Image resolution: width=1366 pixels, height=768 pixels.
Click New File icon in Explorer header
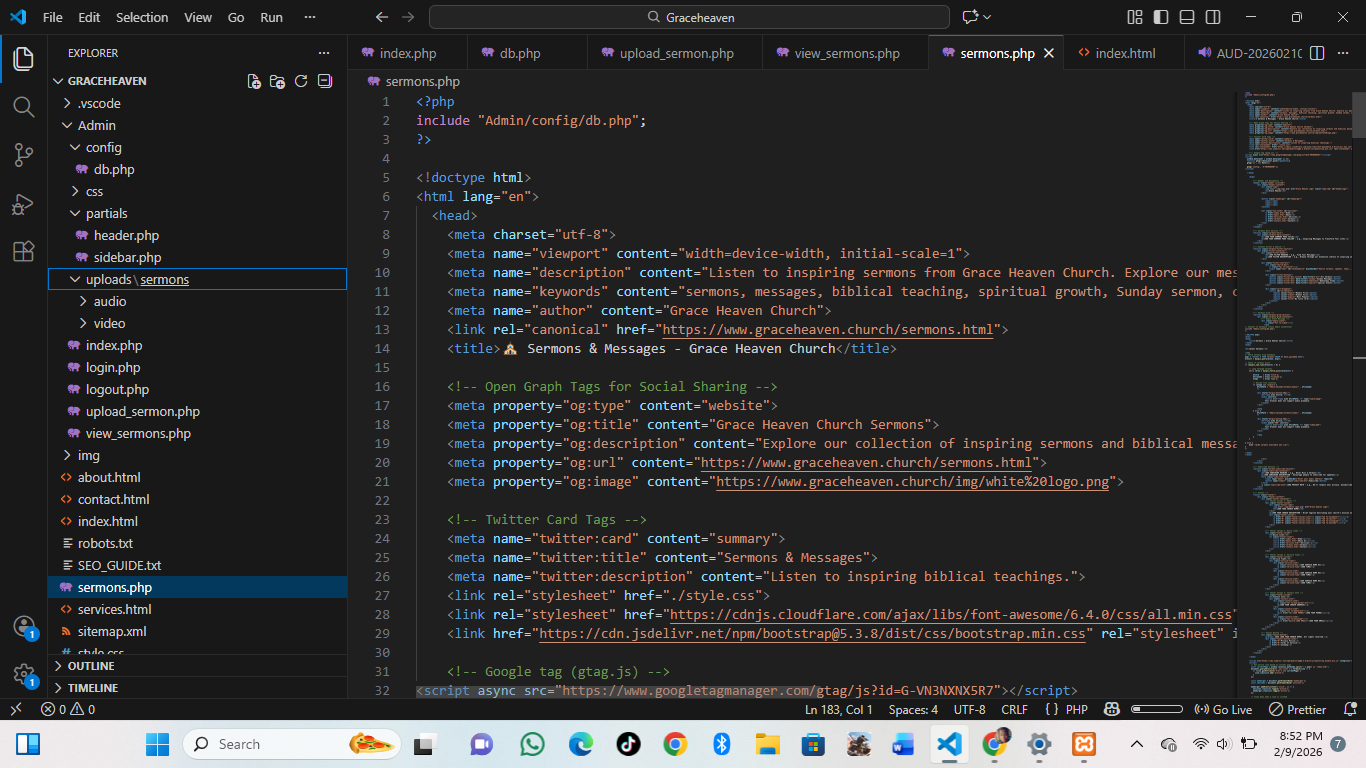254,81
